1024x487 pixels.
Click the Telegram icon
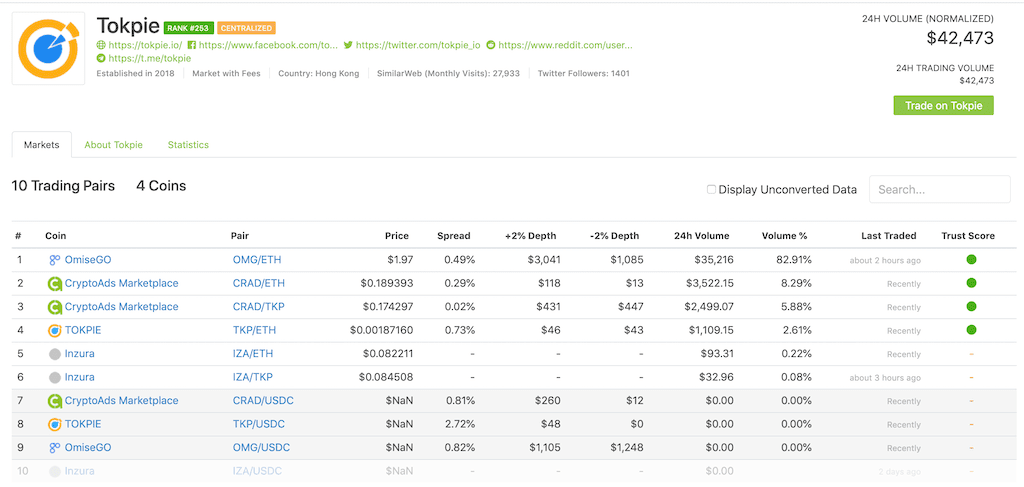101,58
